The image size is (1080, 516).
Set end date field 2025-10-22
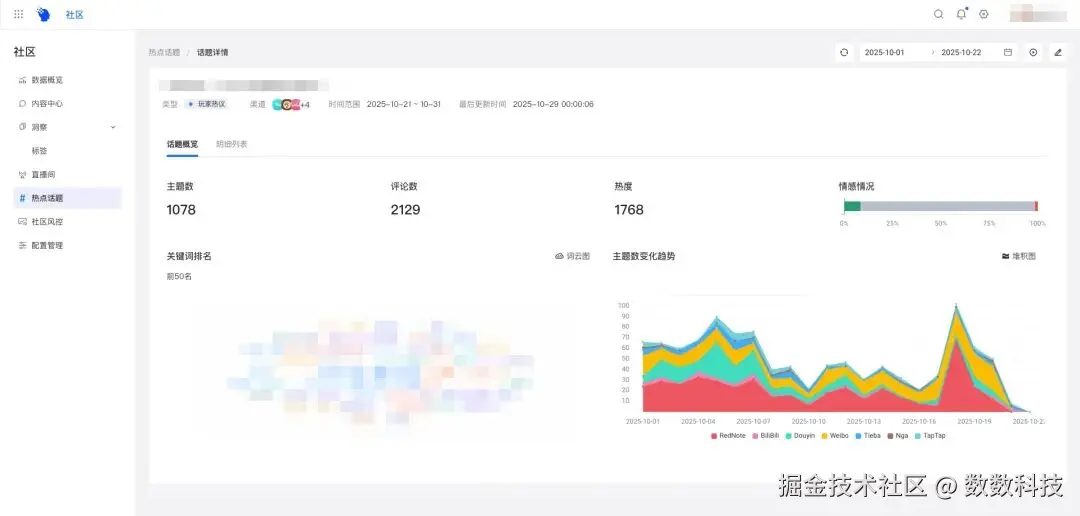coord(961,52)
